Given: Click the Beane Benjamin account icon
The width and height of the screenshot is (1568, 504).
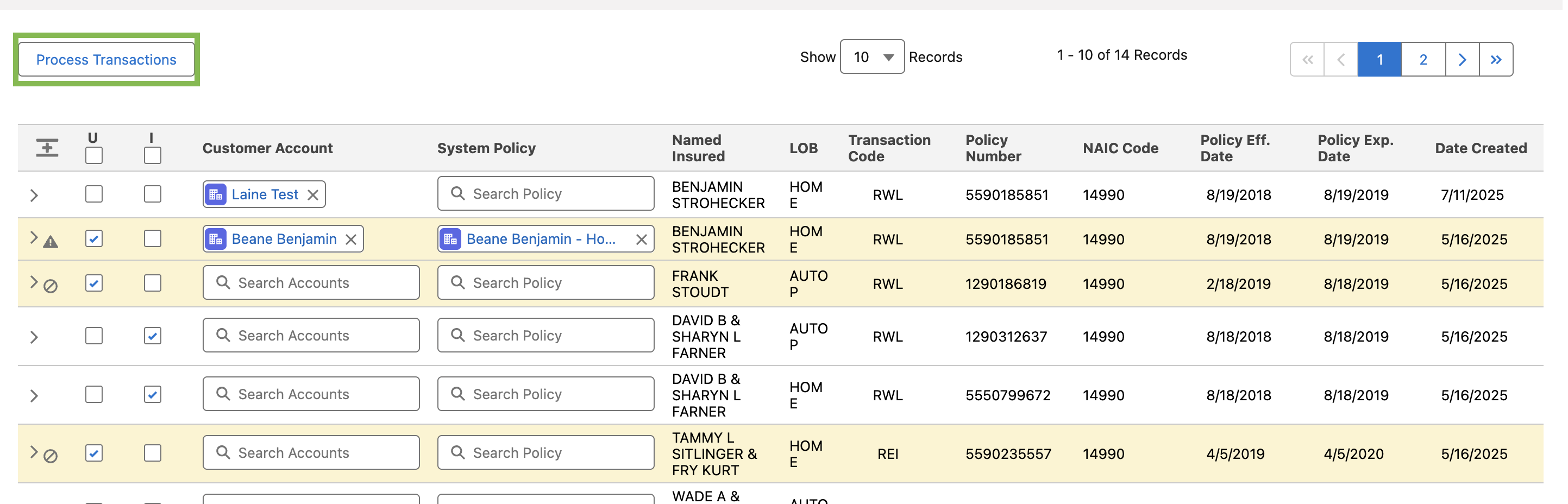Looking at the screenshot, I should pyautogui.click(x=216, y=239).
